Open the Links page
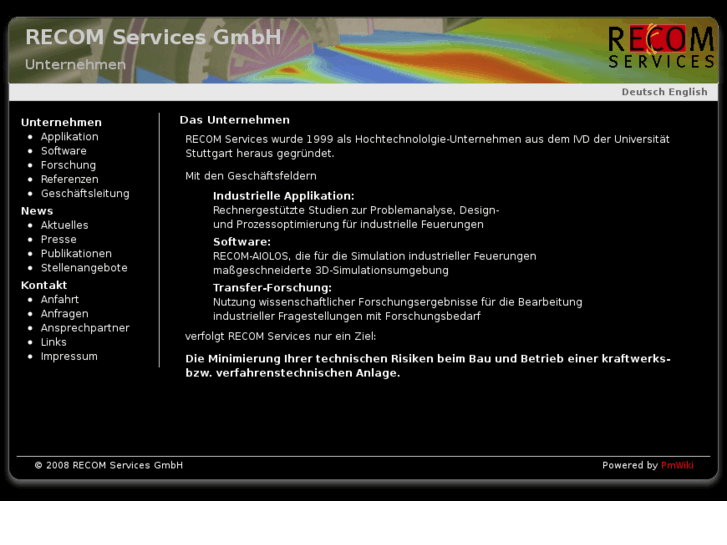The width and height of the screenshot is (727, 545). pos(53,342)
